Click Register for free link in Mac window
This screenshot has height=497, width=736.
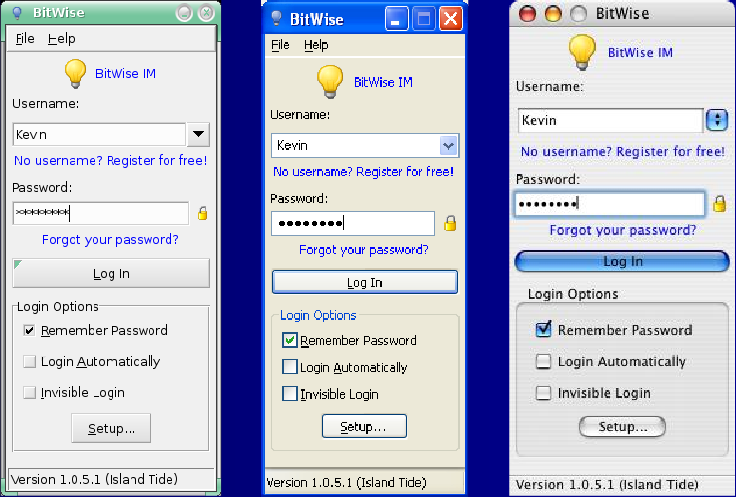pos(622,152)
